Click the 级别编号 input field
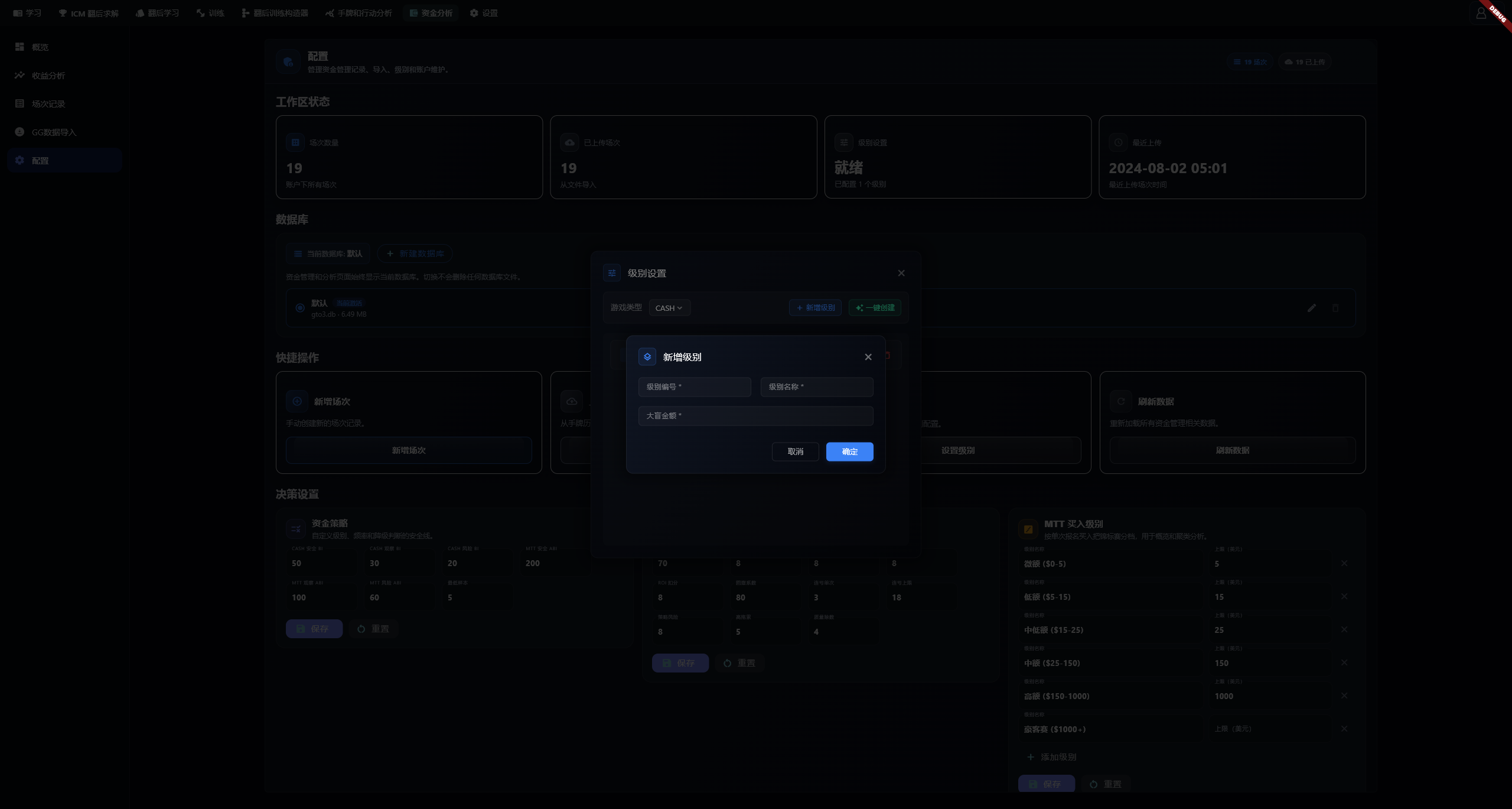1512x809 pixels. (x=695, y=387)
